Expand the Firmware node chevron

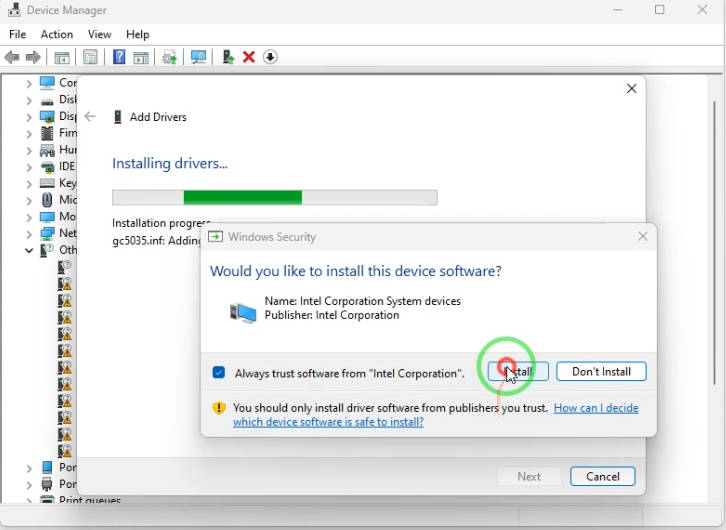pos(29,134)
